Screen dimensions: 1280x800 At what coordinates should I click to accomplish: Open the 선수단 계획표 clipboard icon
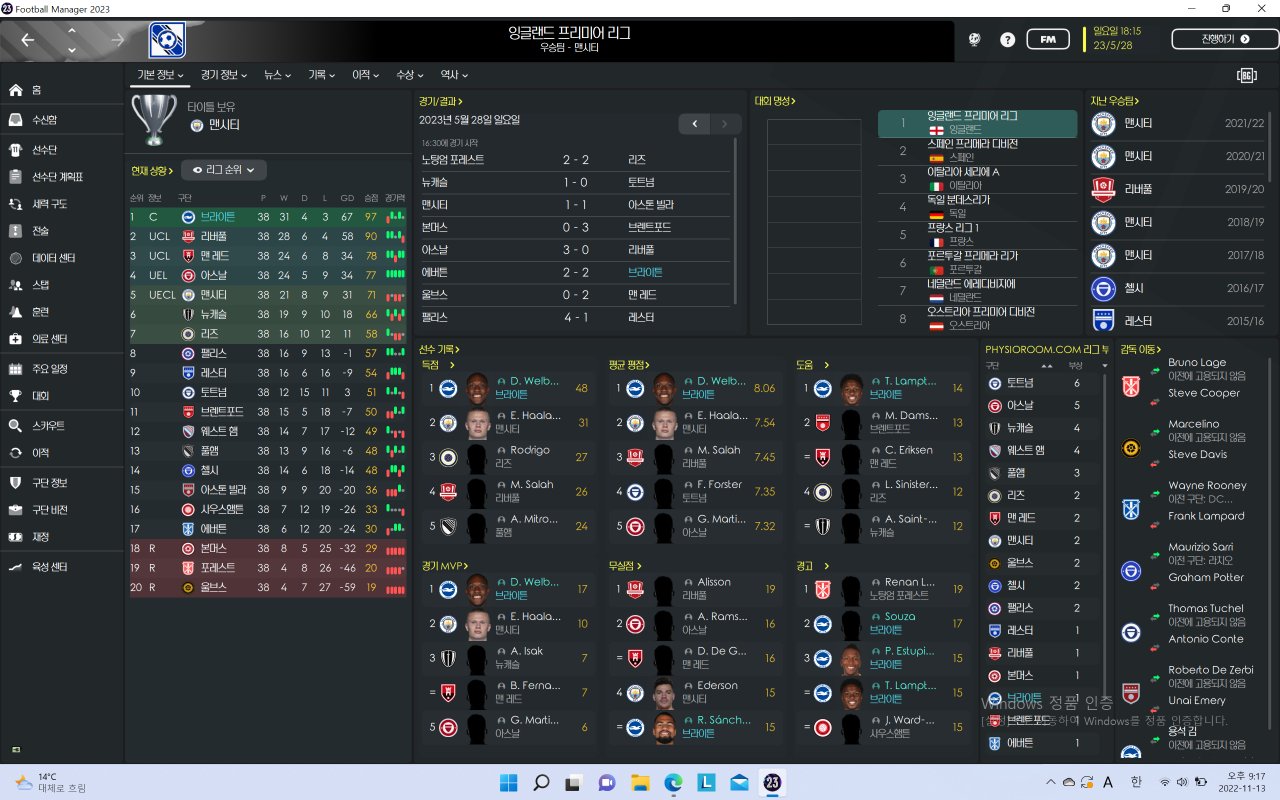(15, 177)
